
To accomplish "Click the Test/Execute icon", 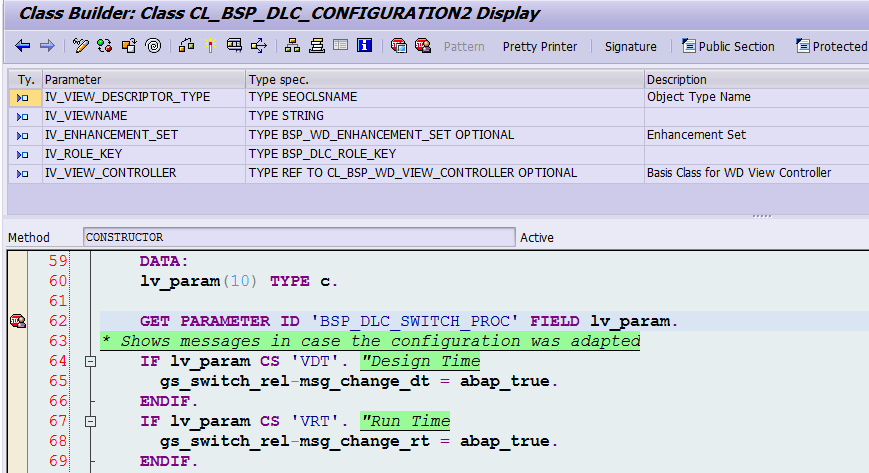I will [x=234, y=46].
